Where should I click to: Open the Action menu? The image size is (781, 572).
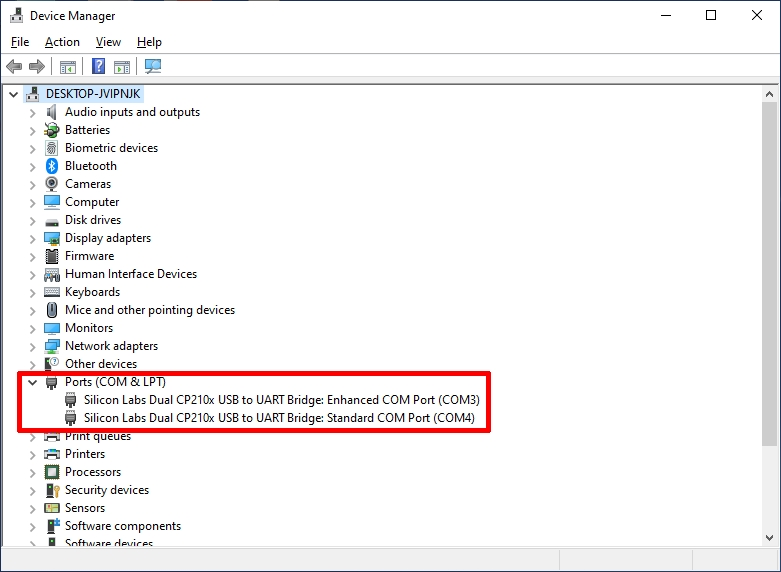[62, 42]
